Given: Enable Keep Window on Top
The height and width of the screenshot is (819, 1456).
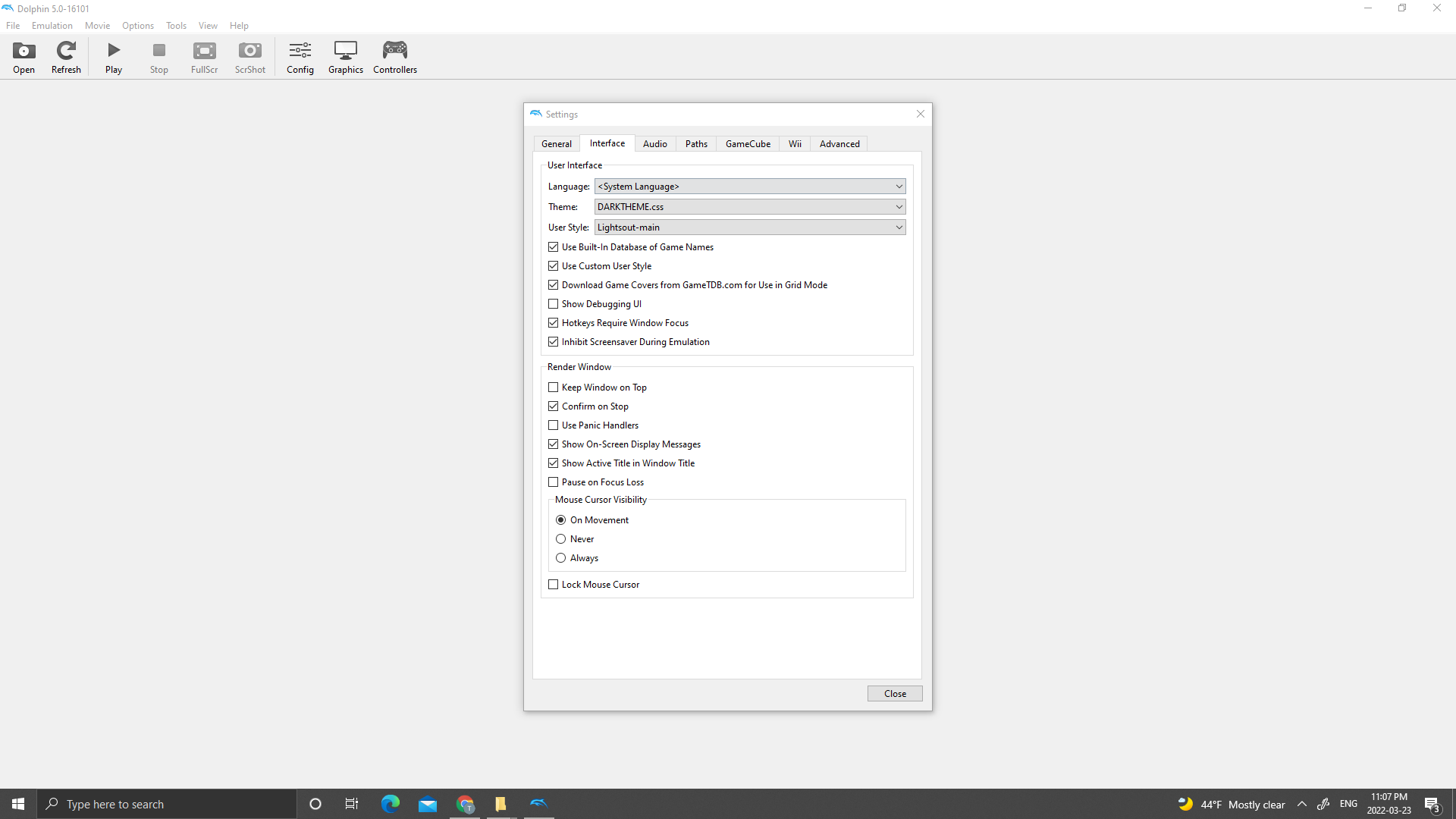Looking at the screenshot, I should [x=553, y=387].
